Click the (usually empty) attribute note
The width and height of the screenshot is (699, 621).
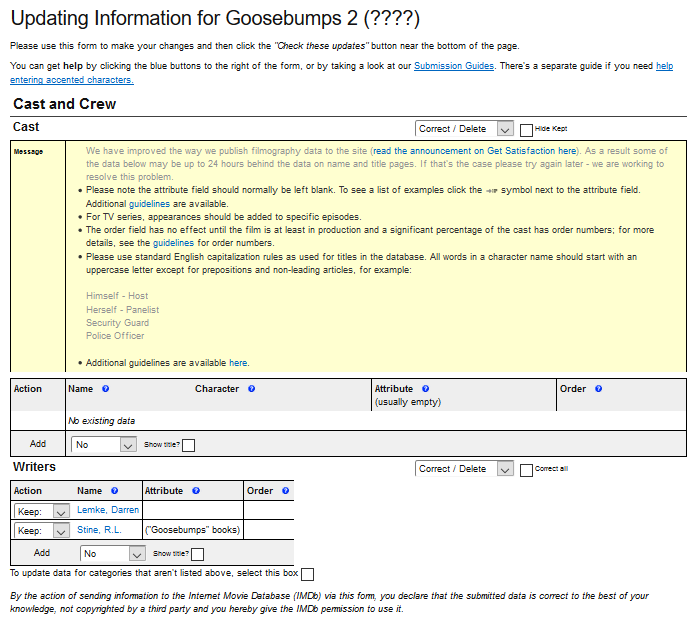[x=408, y=402]
